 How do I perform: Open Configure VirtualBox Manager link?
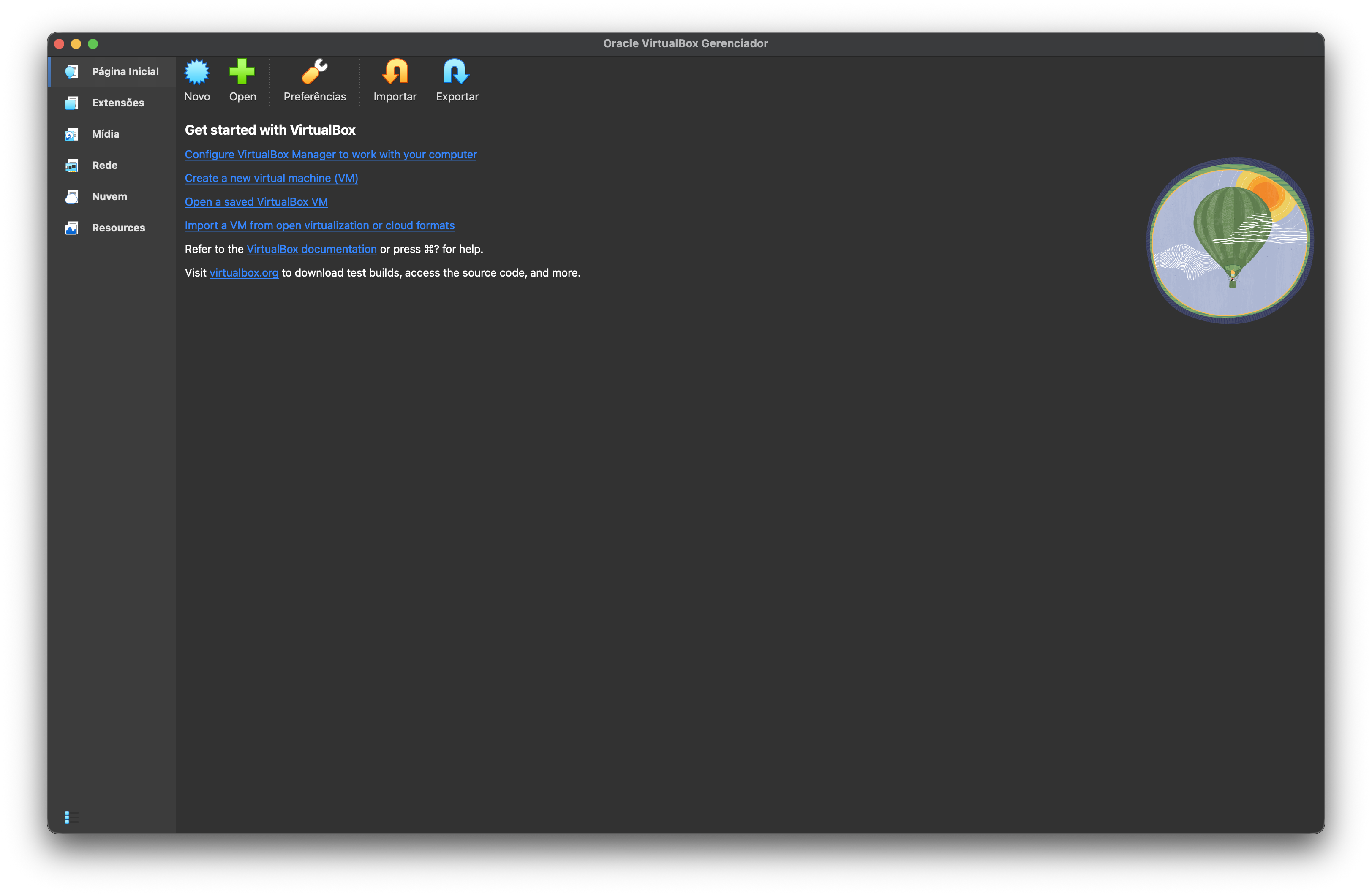point(330,155)
